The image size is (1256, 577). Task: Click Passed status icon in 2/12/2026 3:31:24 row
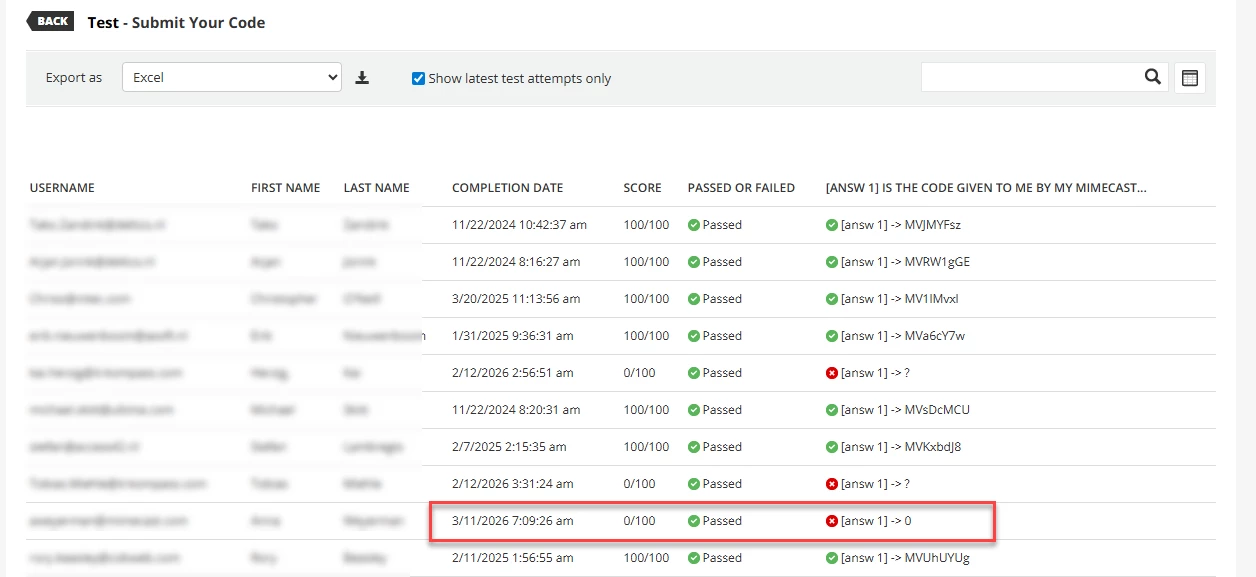[694, 484]
